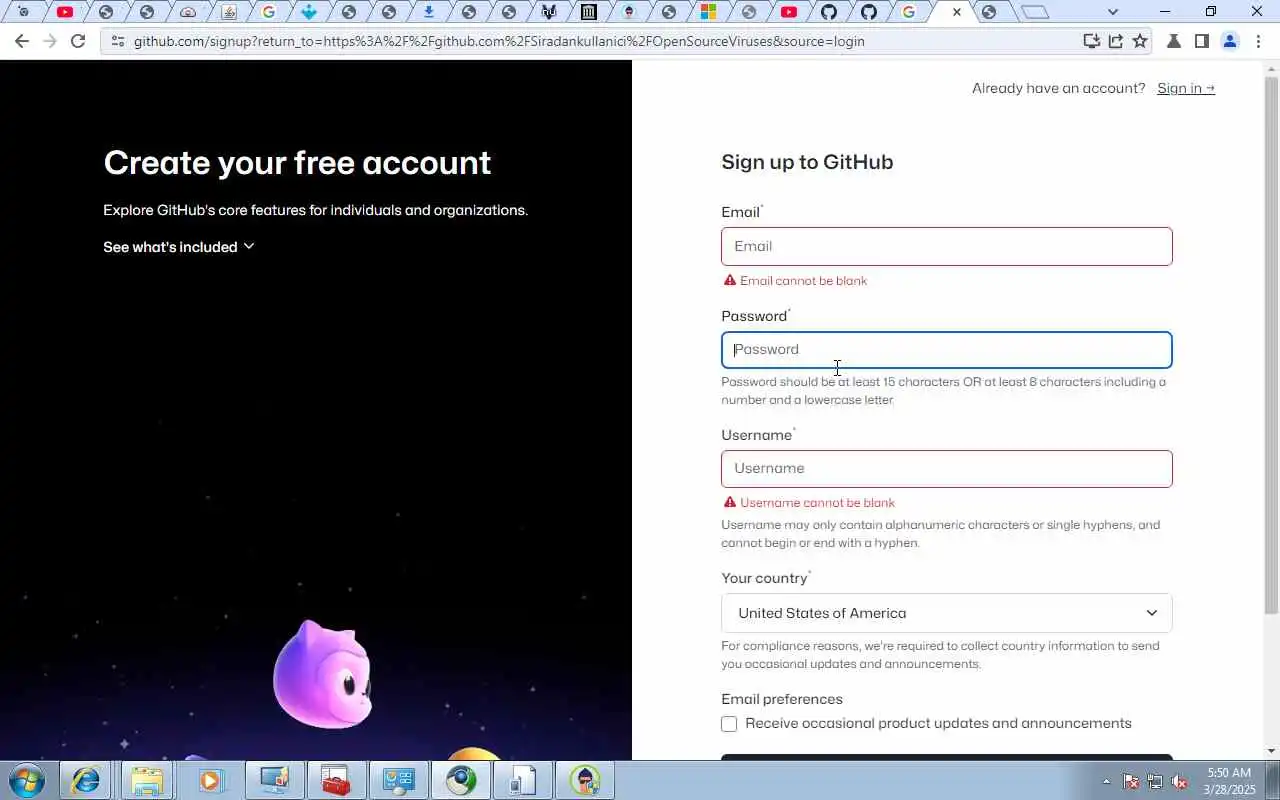
Task: Click the address bar URL
Action: pyautogui.click(x=499, y=41)
